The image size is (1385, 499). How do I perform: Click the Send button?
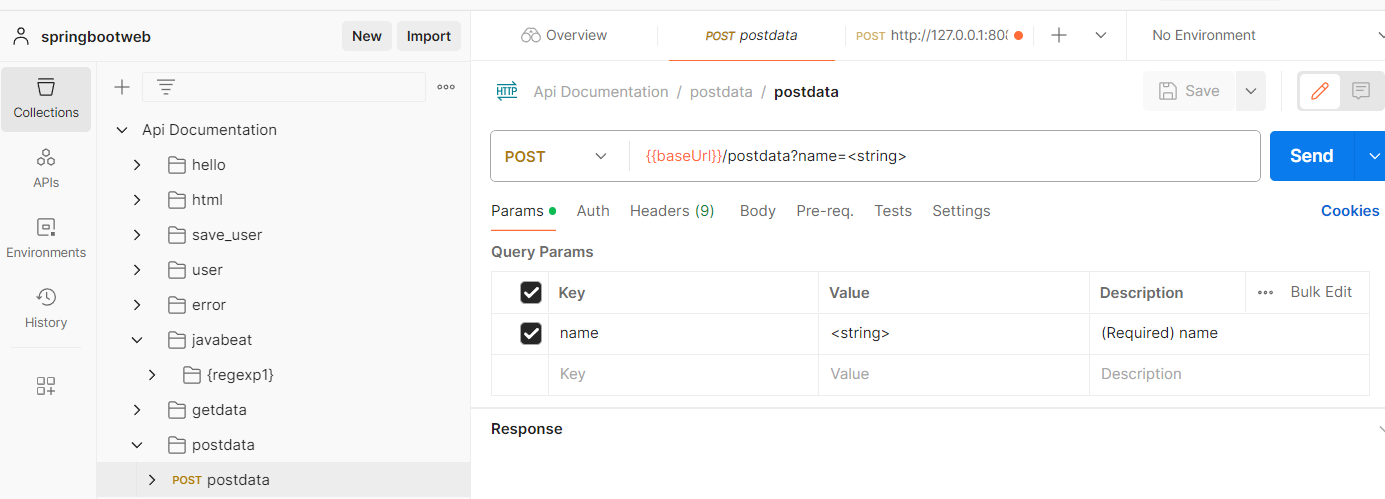pos(1311,156)
